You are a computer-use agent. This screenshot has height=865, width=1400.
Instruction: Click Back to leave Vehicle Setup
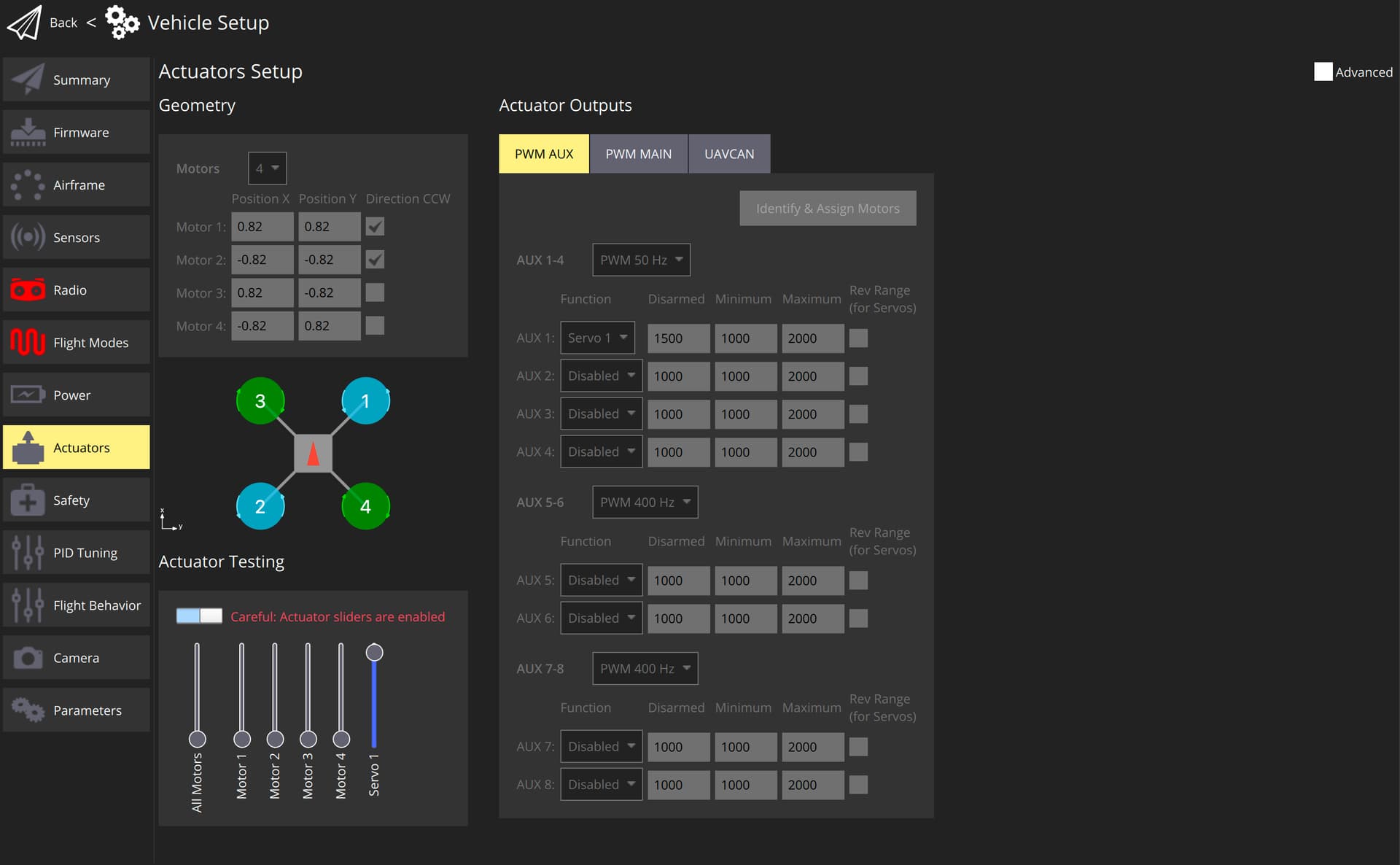point(63,23)
